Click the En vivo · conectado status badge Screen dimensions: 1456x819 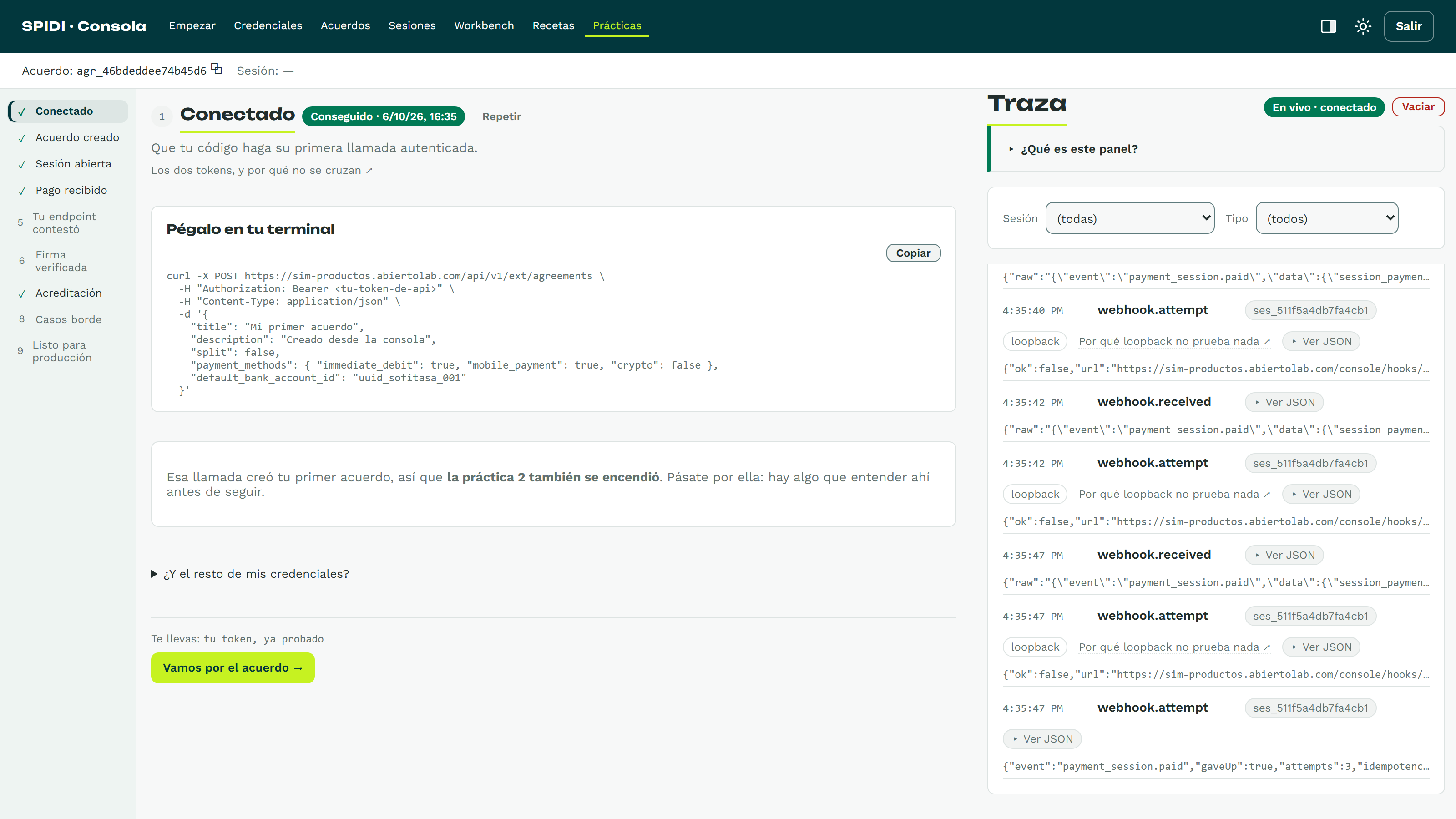point(1325,107)
